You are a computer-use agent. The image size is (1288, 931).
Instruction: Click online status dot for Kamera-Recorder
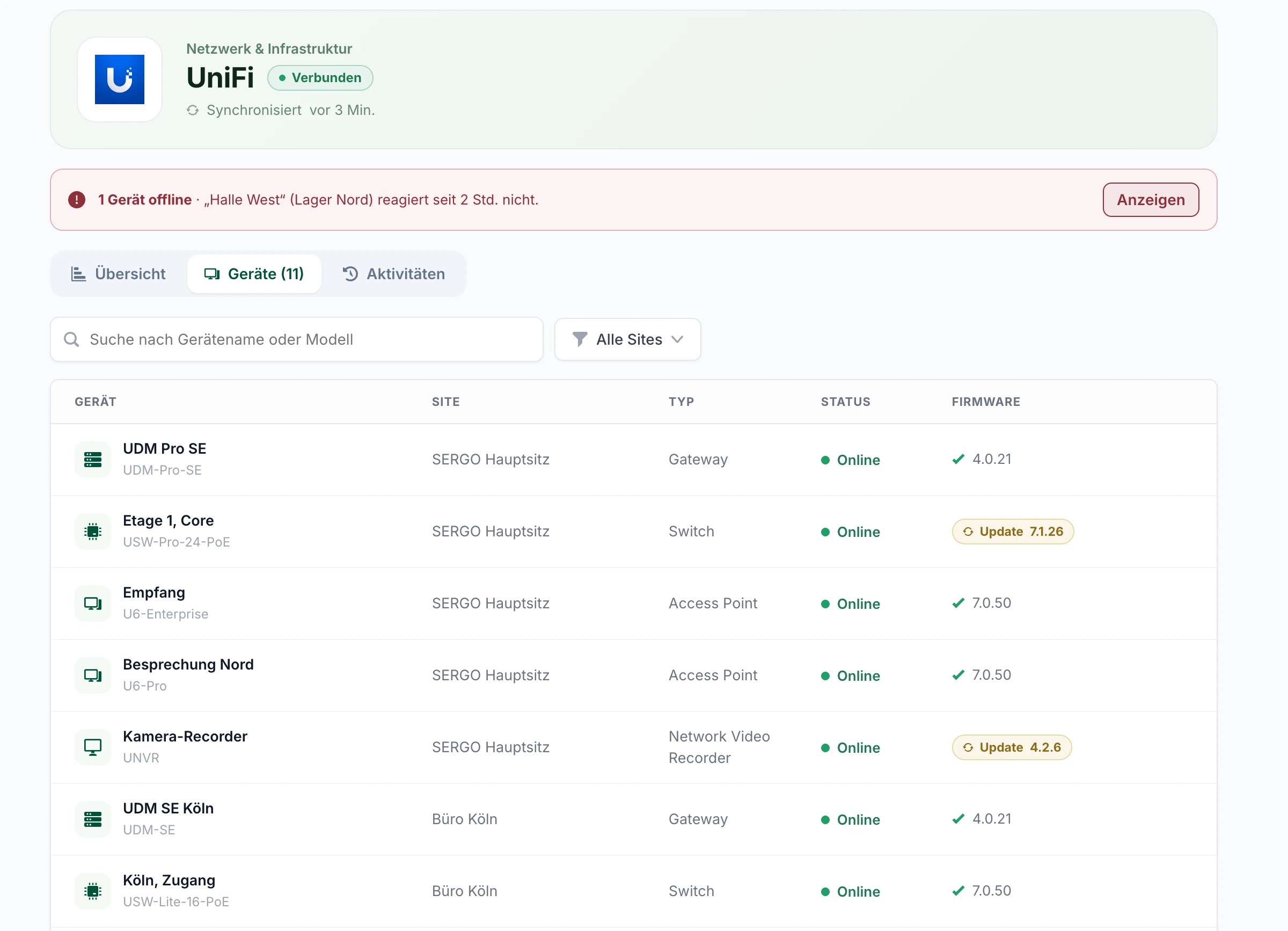pos(826,748)
